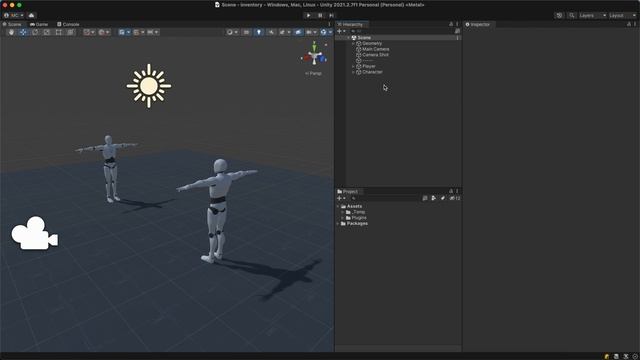
Task: Select the Project tab
Action: pyautogui.click(x=348, y=191)
